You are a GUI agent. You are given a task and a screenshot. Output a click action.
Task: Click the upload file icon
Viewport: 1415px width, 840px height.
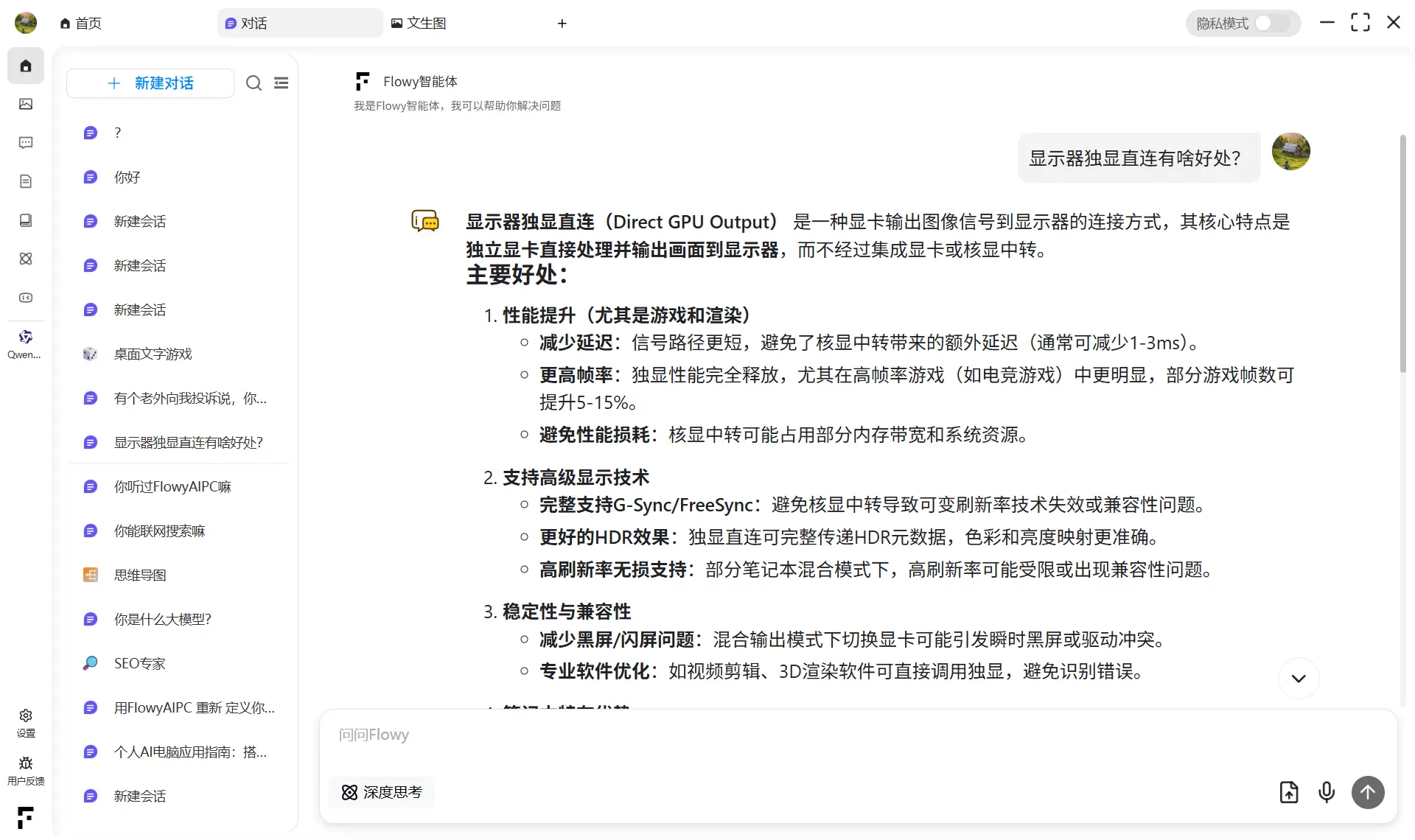tap(1289, 792)
